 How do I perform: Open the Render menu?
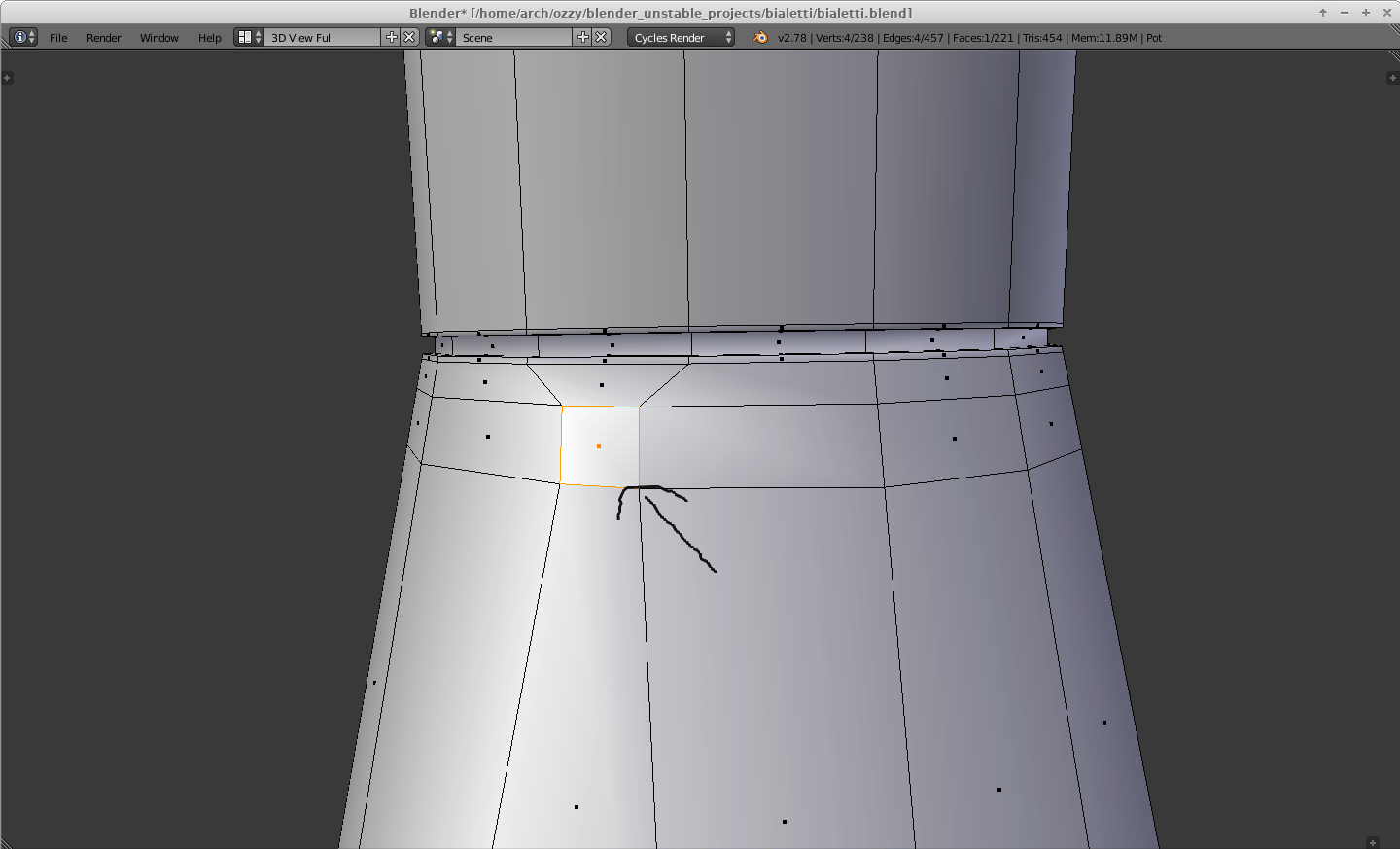pos(103,38)
